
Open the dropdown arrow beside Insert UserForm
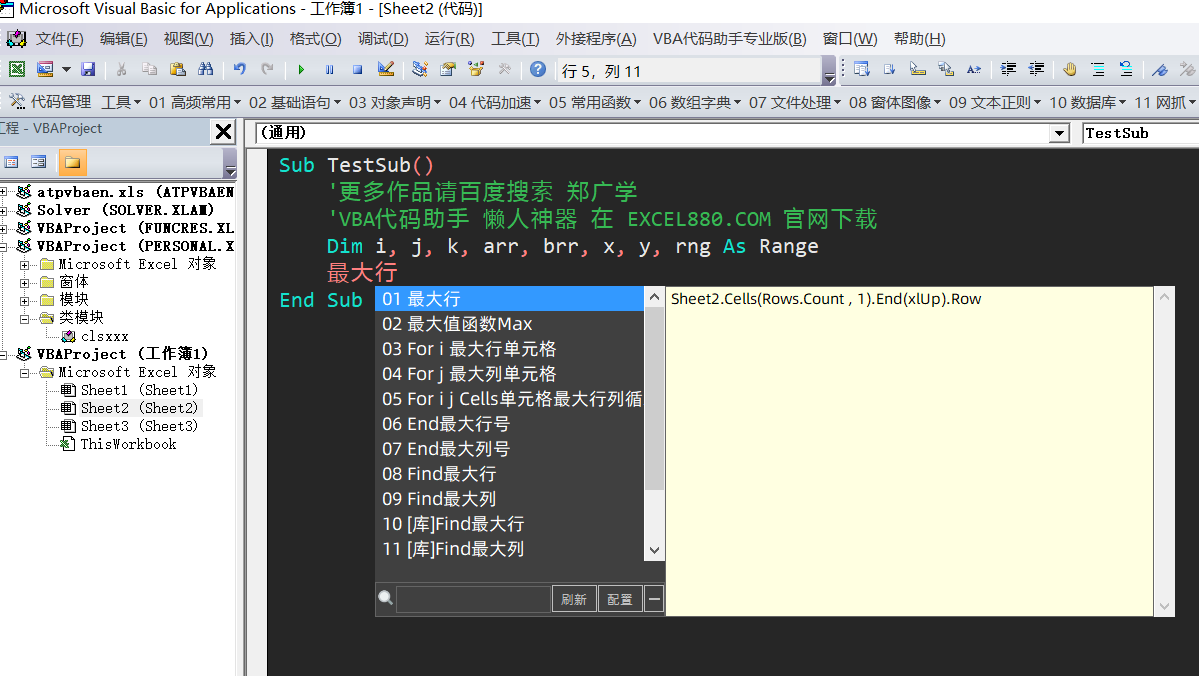67,70
